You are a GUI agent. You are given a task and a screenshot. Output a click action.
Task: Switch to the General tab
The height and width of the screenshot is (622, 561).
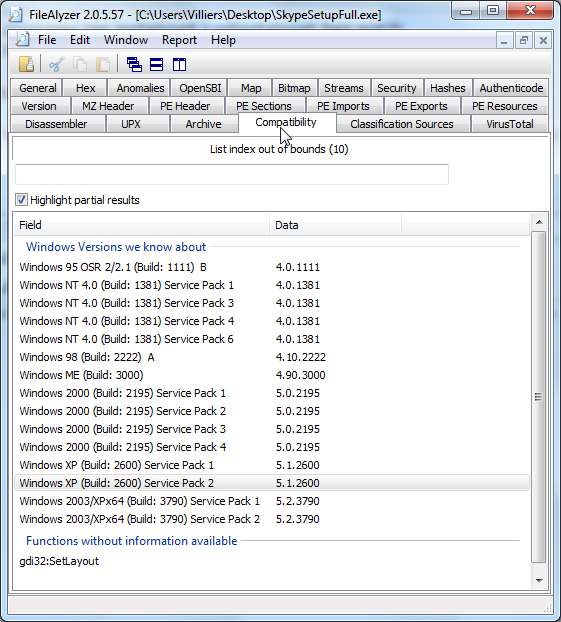pyautogui.click(x=38, y=88)
